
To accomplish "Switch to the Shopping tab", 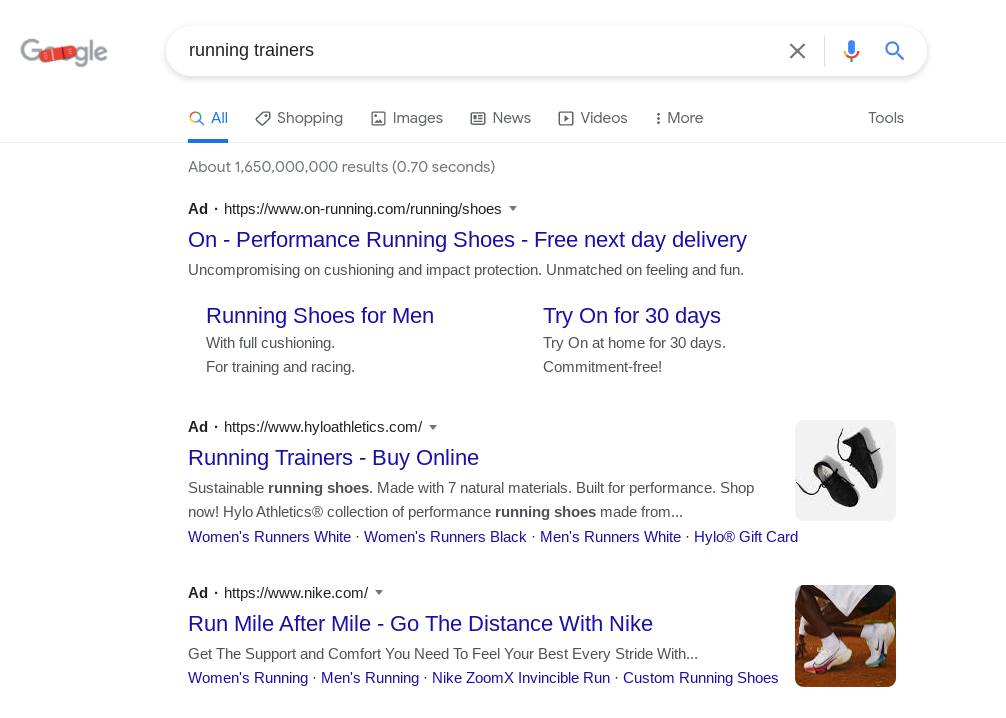I will (x=310, y=118).
